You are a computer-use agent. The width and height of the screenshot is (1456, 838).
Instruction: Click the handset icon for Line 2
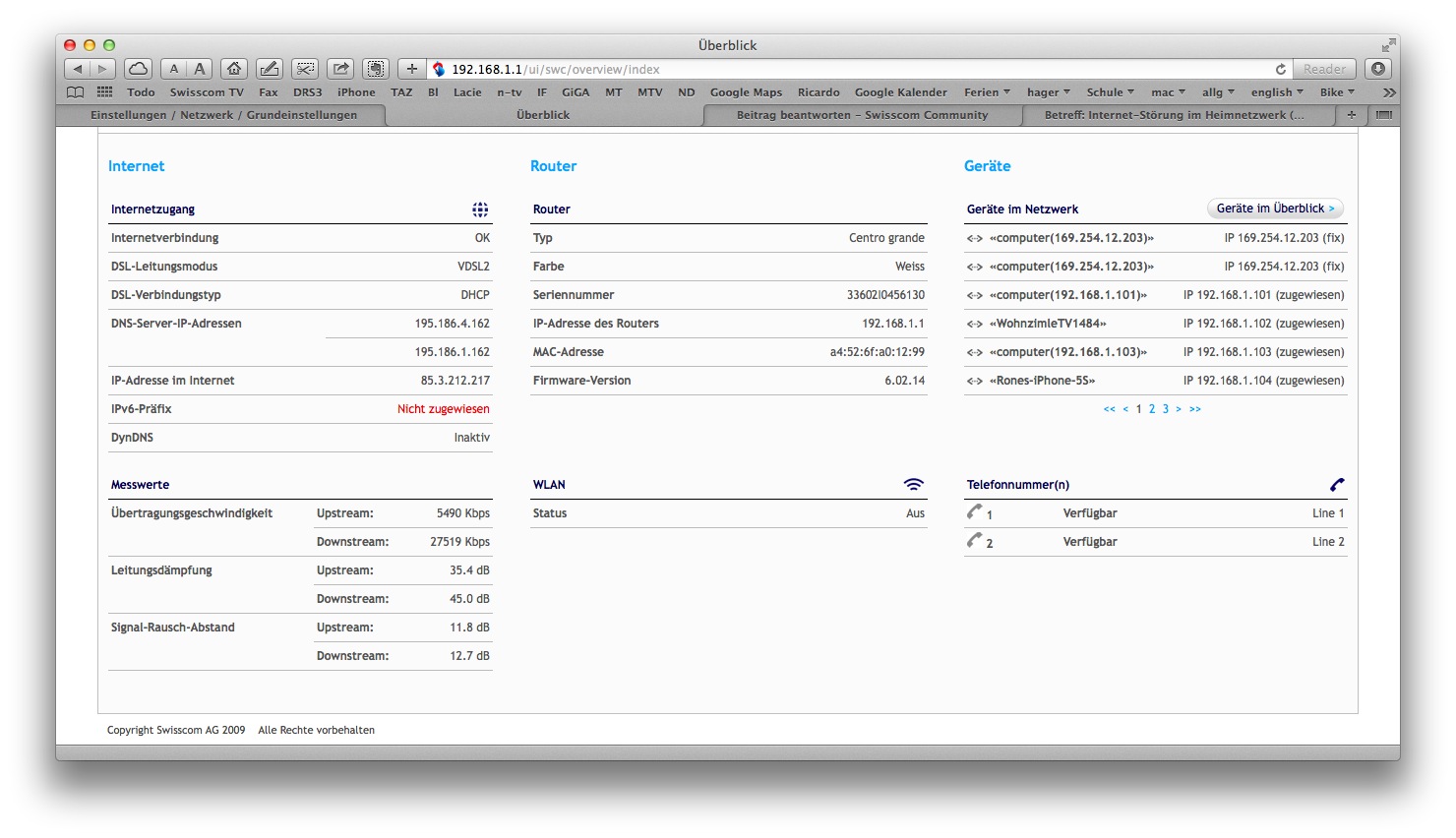pyautogui.click(x=974, y=540)
